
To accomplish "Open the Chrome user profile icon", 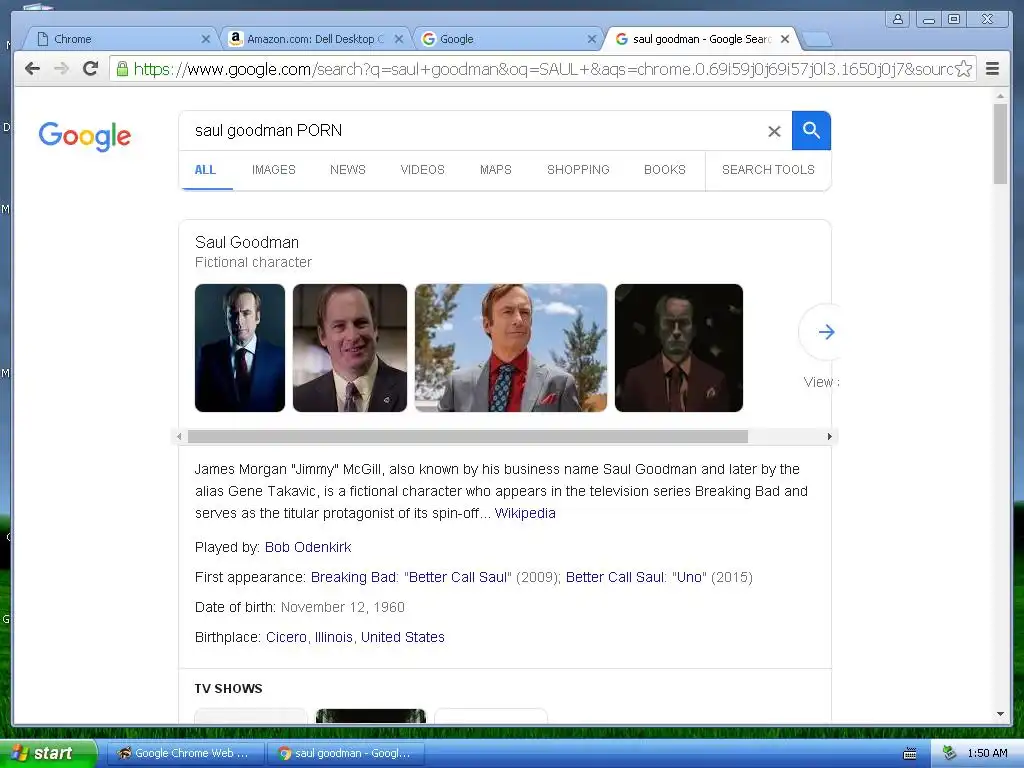I will pos(898,19).
